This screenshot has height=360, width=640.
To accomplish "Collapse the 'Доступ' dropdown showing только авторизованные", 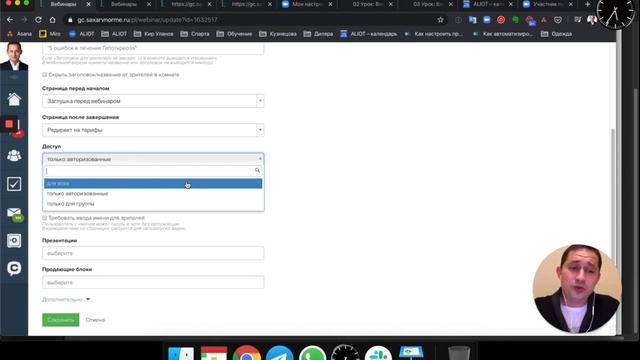I will 153,159.
